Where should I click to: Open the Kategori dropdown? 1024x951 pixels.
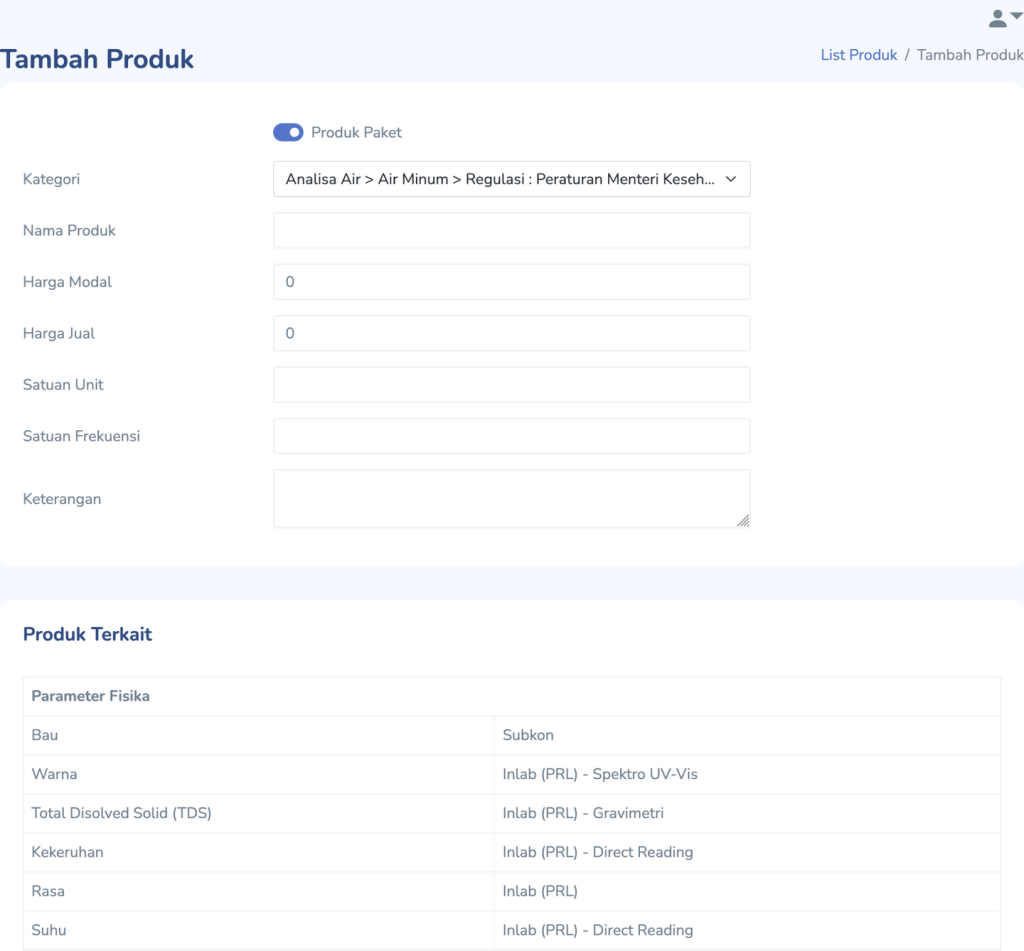click(511, 179)
